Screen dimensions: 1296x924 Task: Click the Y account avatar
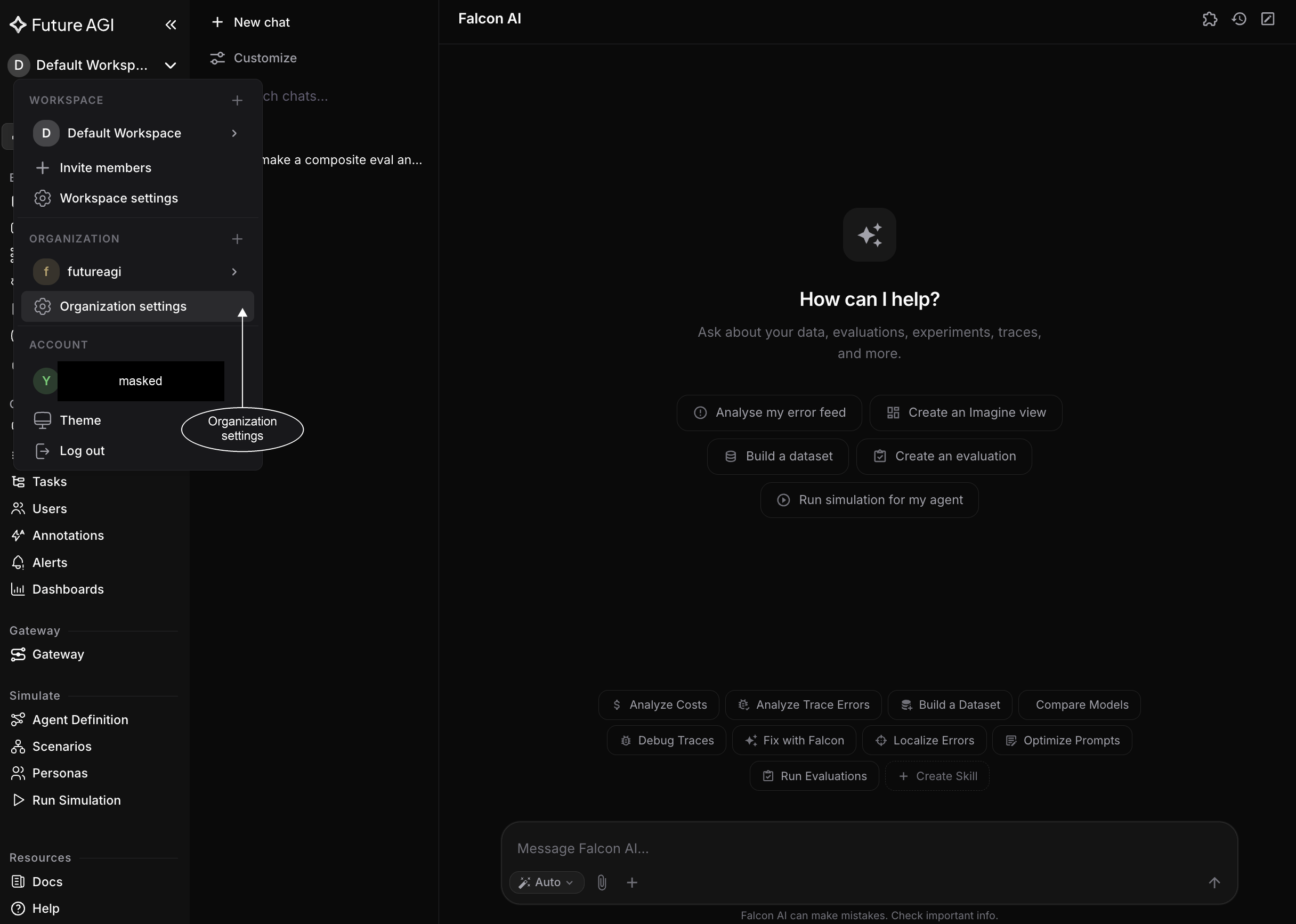click(x=46, y=381)
